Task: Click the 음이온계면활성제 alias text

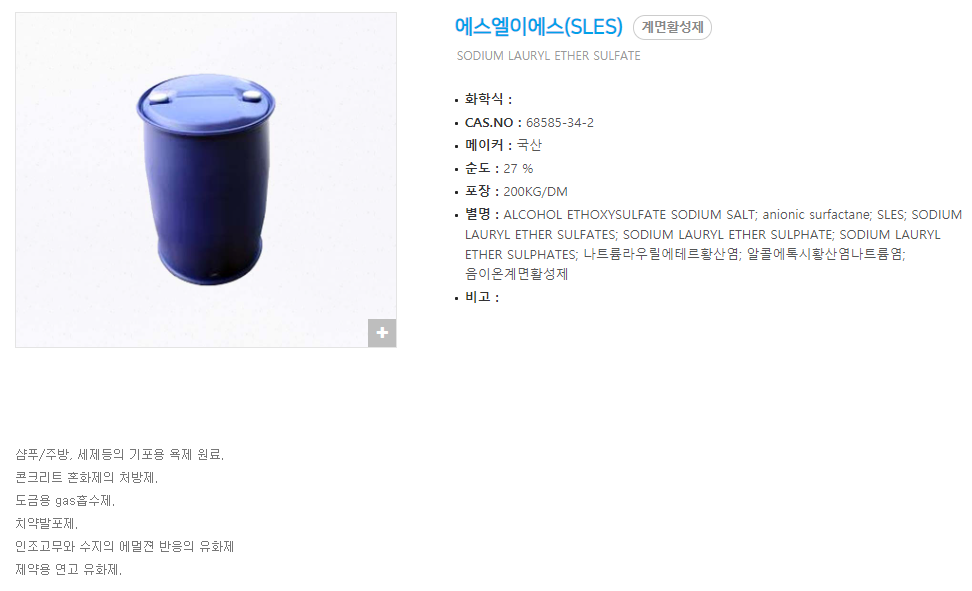Action: click(x=516, y=274)
